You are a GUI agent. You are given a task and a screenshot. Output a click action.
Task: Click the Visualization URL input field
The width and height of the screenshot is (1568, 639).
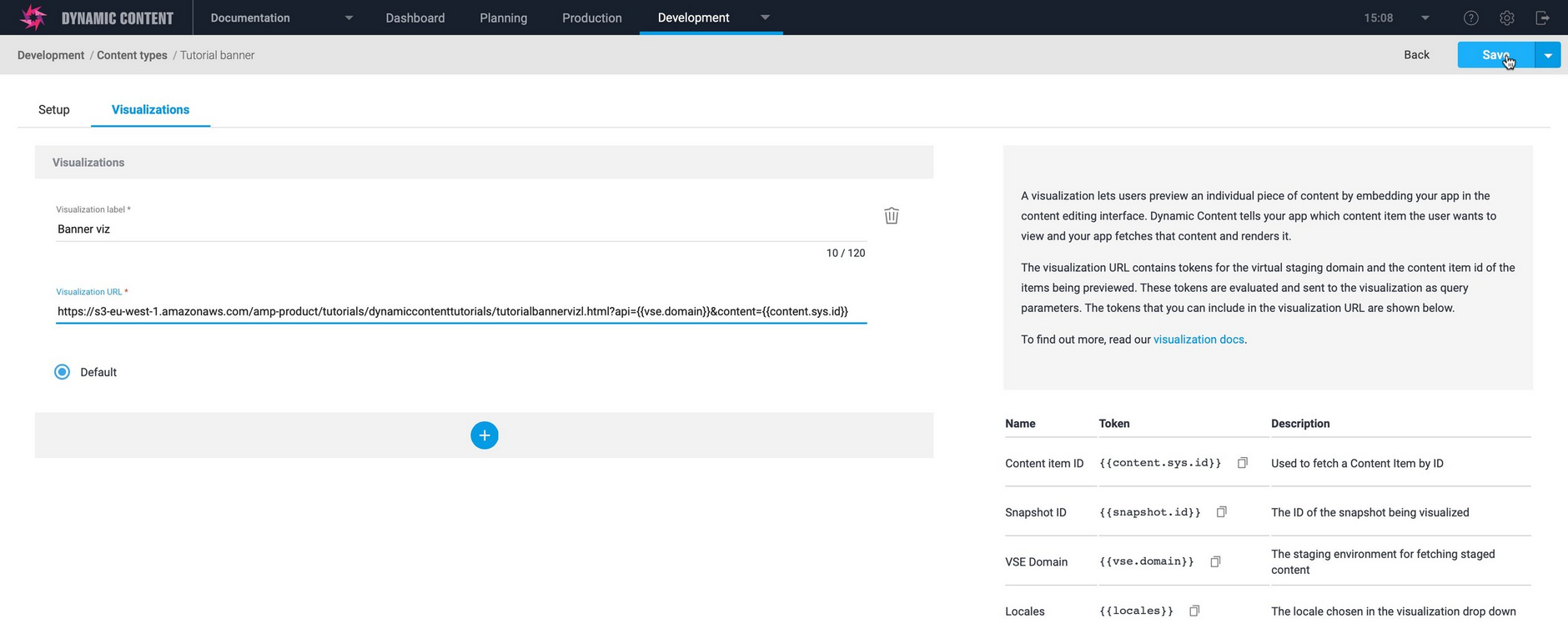[x=461, y=311]
